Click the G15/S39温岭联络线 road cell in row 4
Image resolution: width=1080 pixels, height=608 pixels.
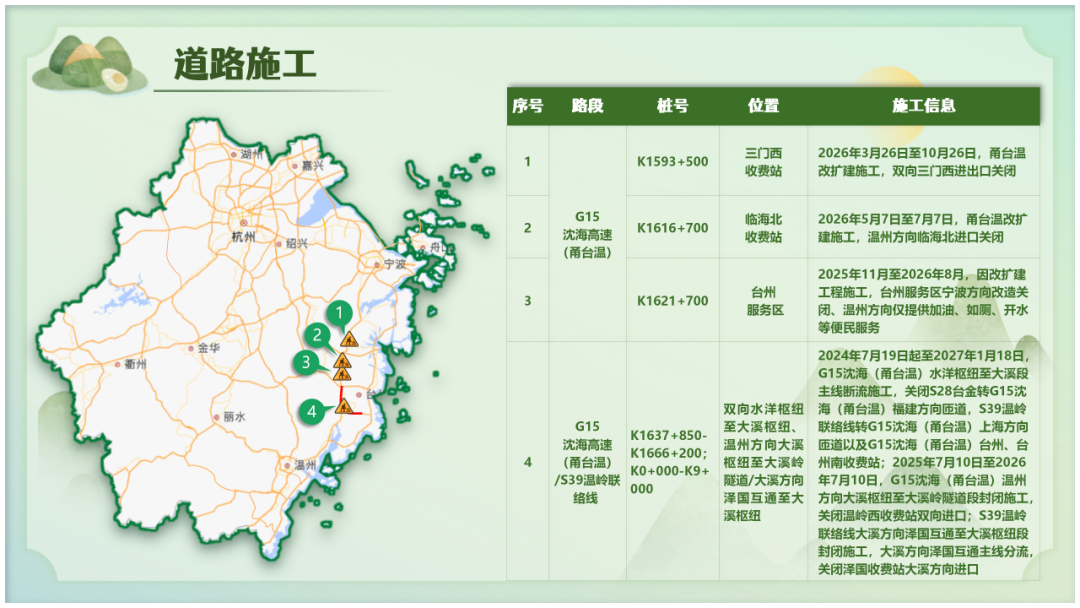pyautogui.click(x=588, y=461)
